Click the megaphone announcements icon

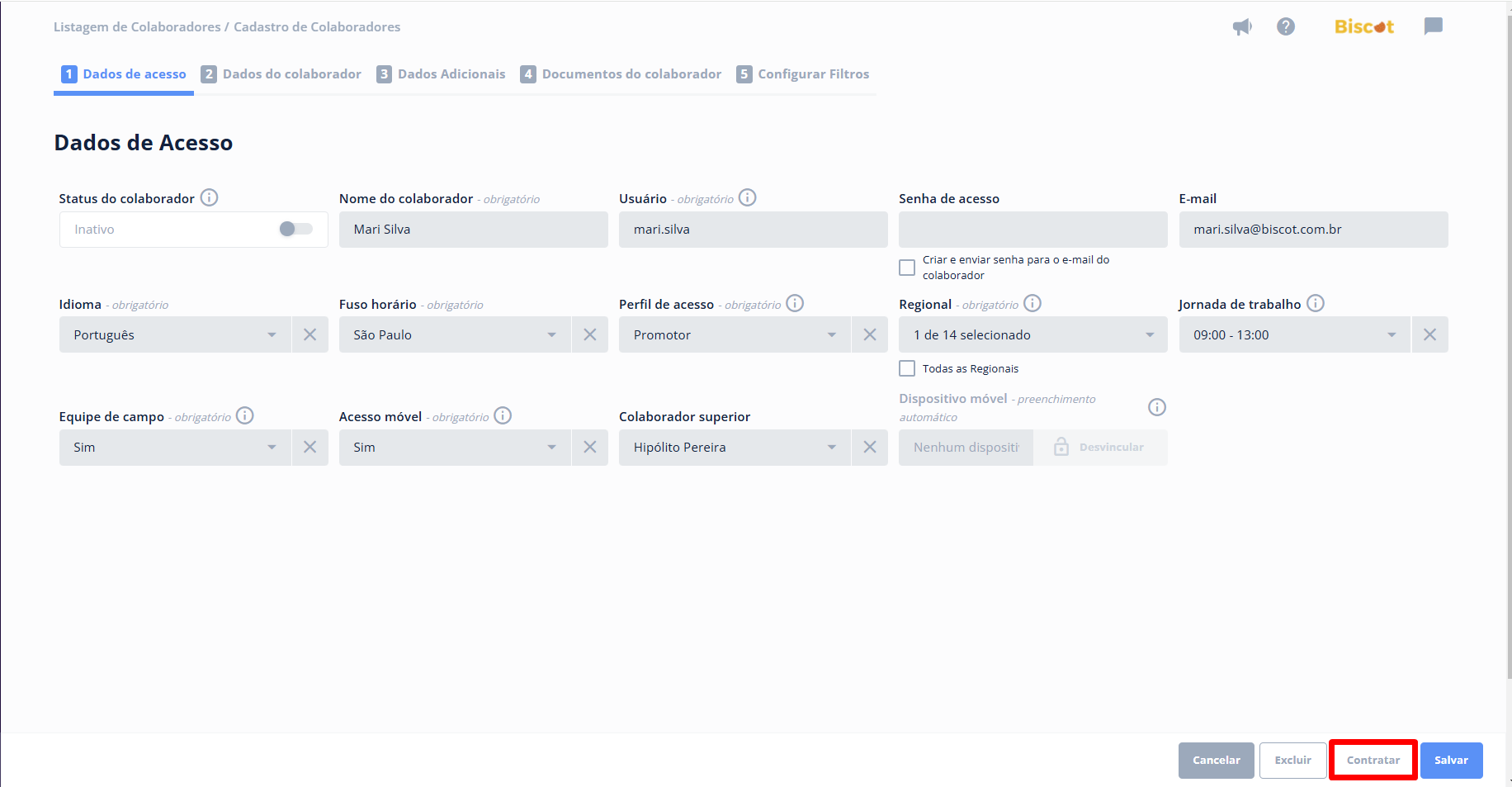coord(1241,27)
